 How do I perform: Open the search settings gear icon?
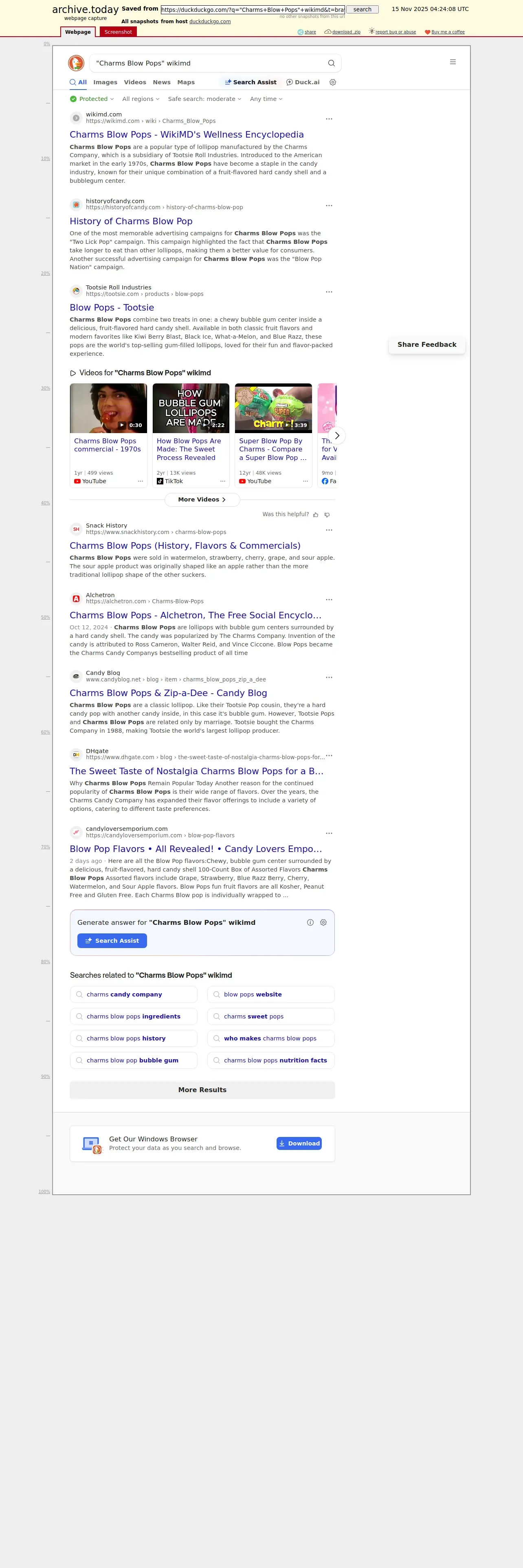tap(333, 82)
